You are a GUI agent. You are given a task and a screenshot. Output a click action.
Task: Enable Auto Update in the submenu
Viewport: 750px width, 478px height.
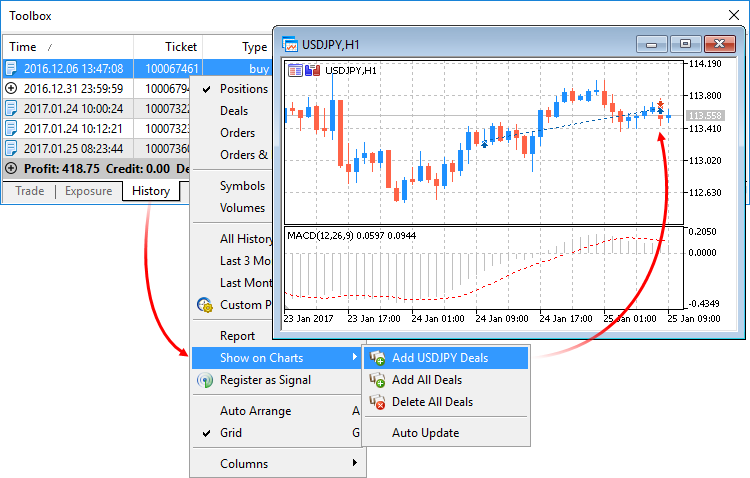425,433
